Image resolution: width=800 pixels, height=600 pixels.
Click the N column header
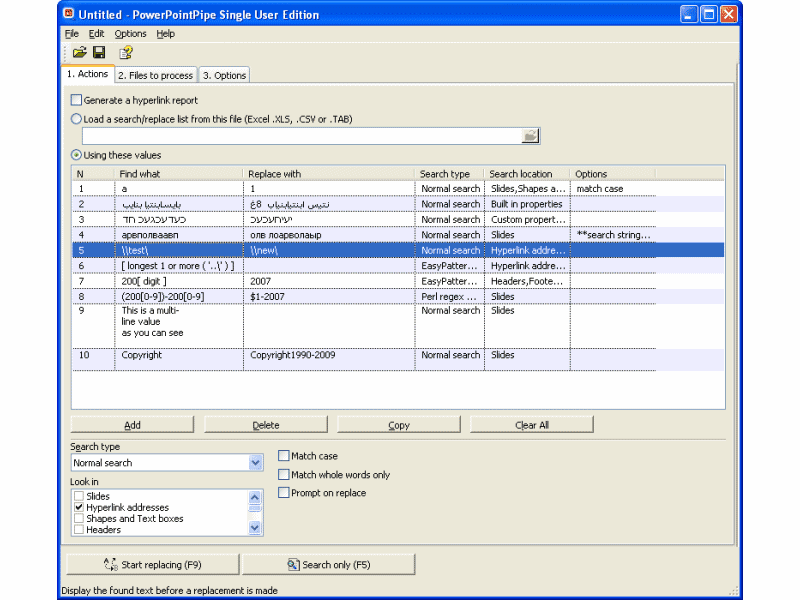93,174
